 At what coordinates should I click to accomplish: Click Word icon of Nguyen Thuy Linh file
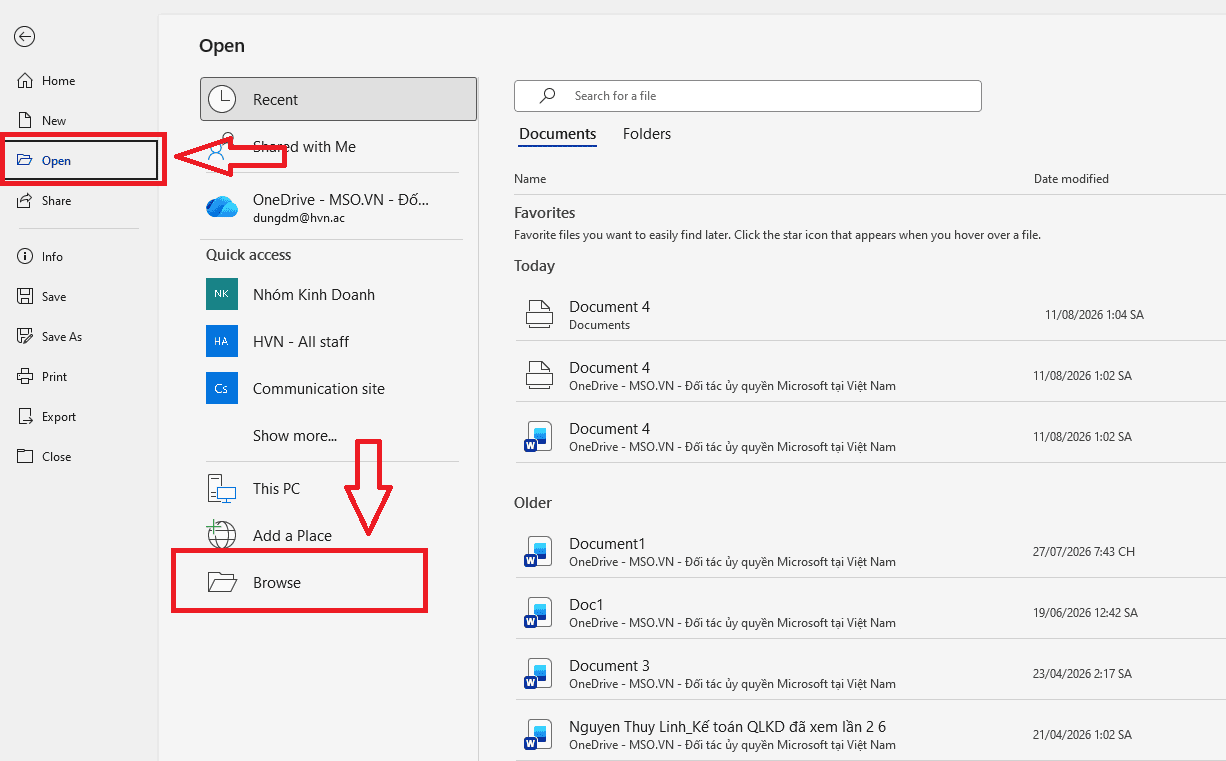pyautogui.click(x=539, y=734)
